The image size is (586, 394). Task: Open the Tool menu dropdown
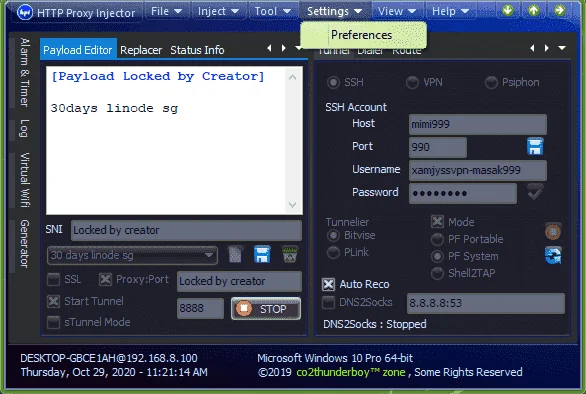click(273, 11)
